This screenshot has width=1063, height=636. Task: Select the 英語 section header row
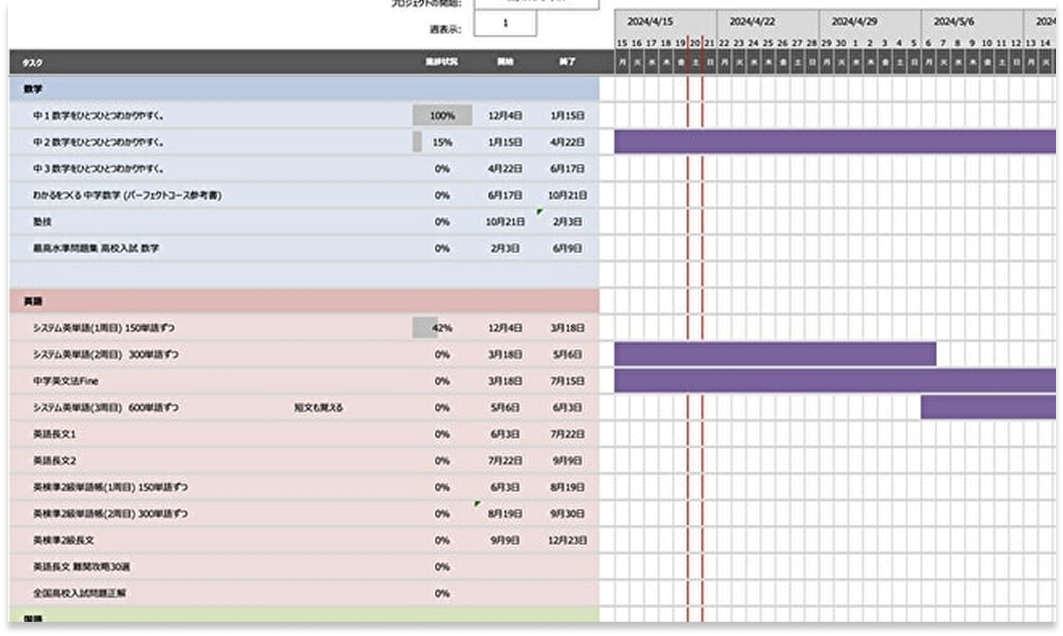(x=300, y=301)
